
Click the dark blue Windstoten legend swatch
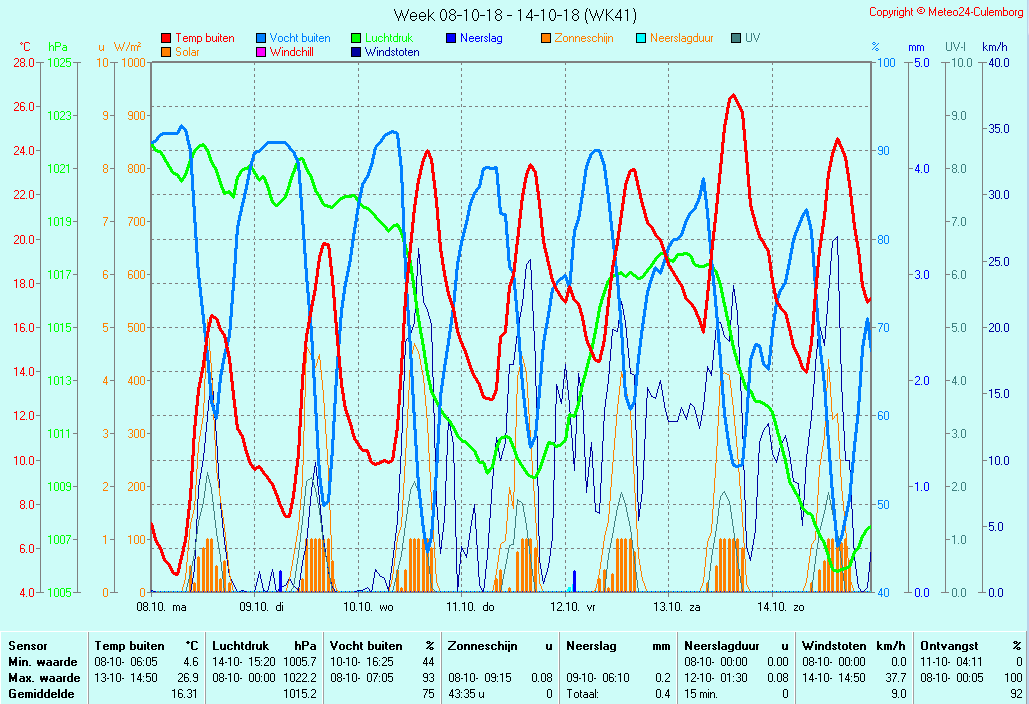click(356, 52)
